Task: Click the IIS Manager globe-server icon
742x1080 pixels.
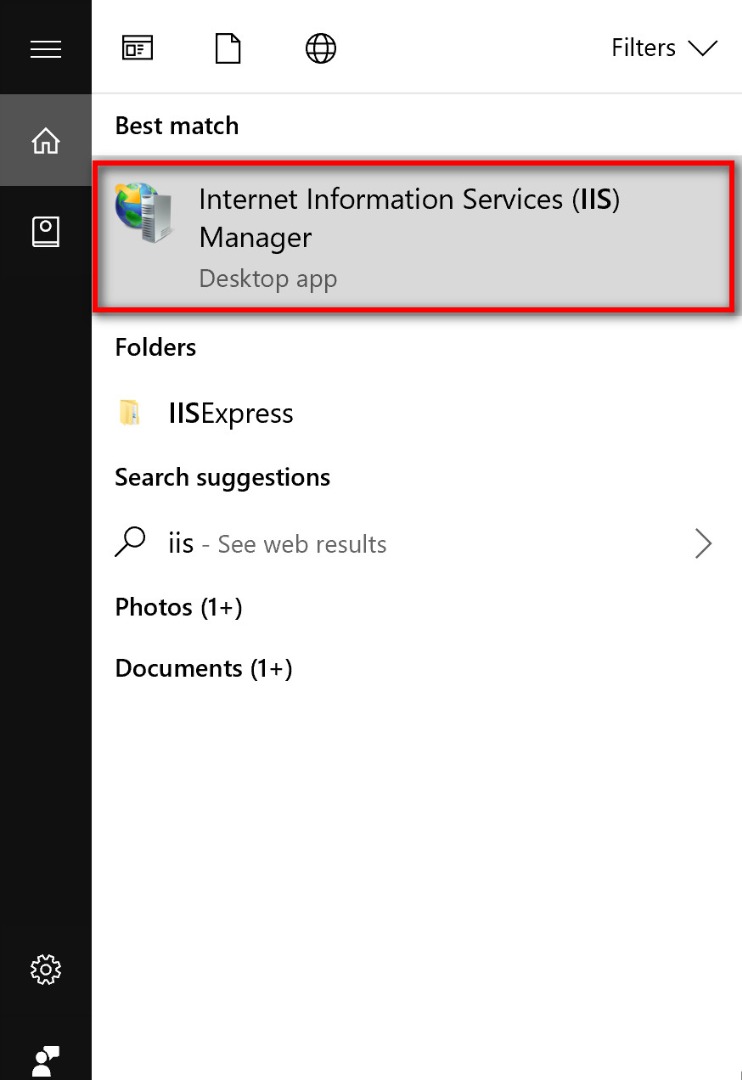Action: [x=143, y=212]
